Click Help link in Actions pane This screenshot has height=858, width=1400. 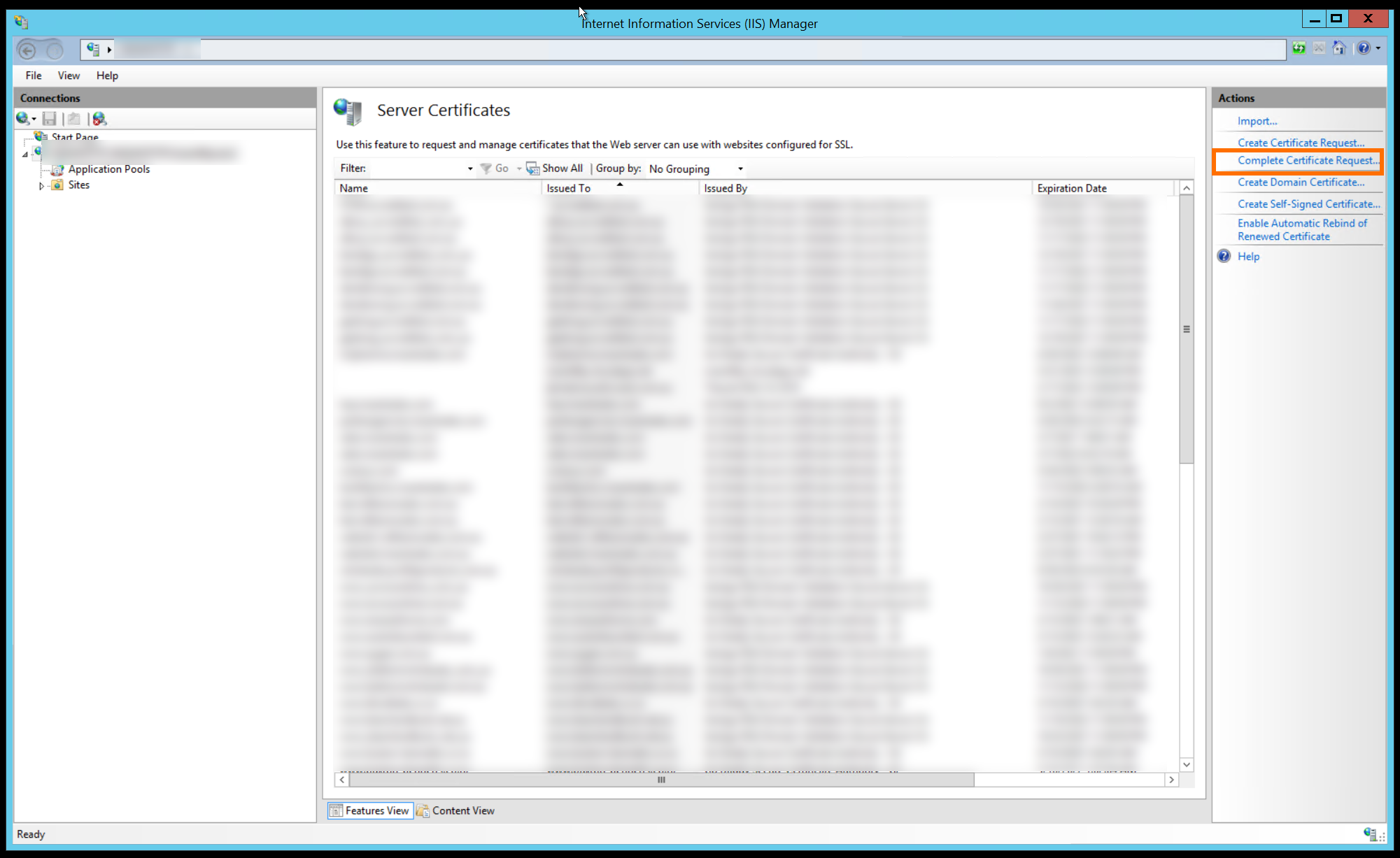1248,256
